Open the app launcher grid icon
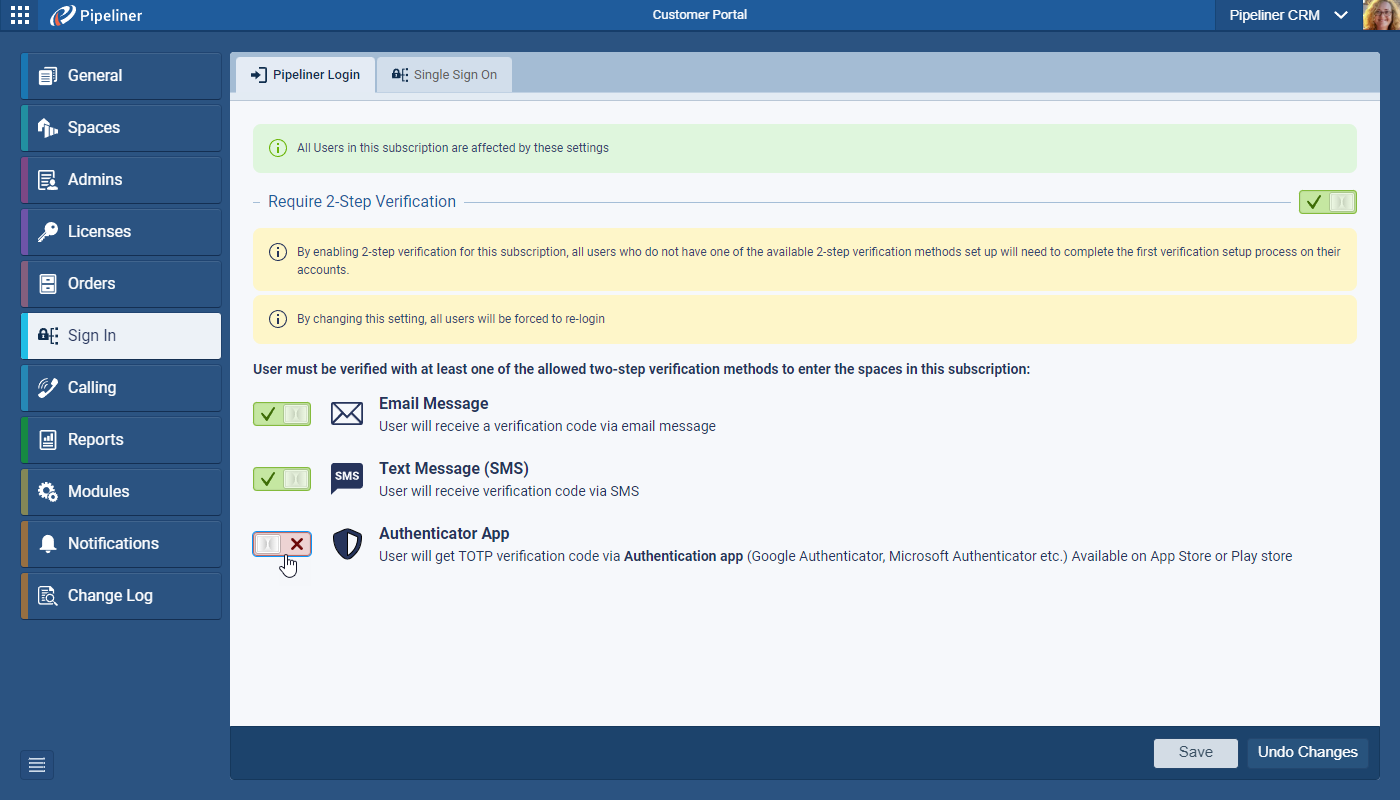1400x800 pixels. [20, 15]
